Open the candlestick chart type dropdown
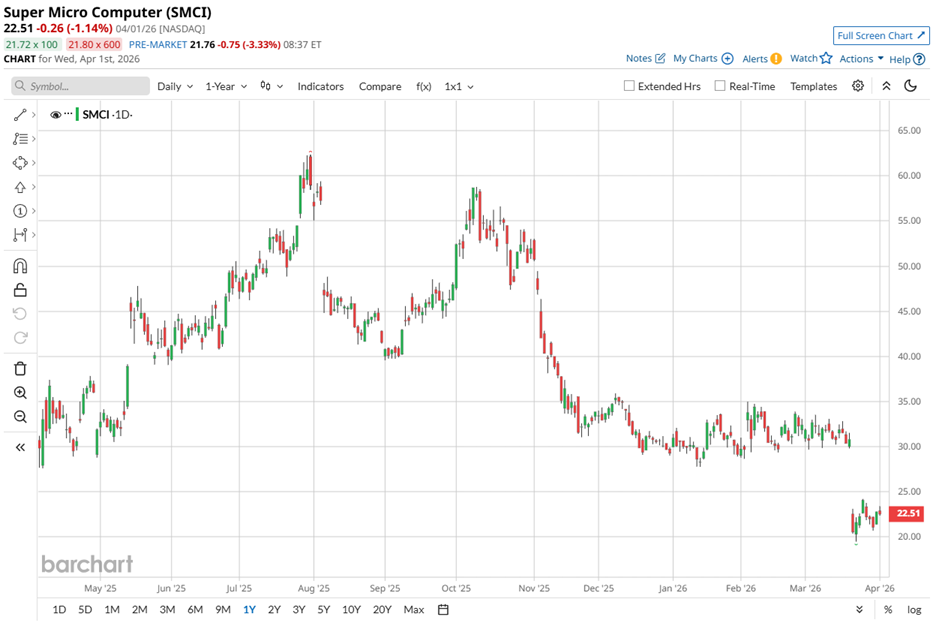This screenshot has width=936, height=629. point(271,87)
